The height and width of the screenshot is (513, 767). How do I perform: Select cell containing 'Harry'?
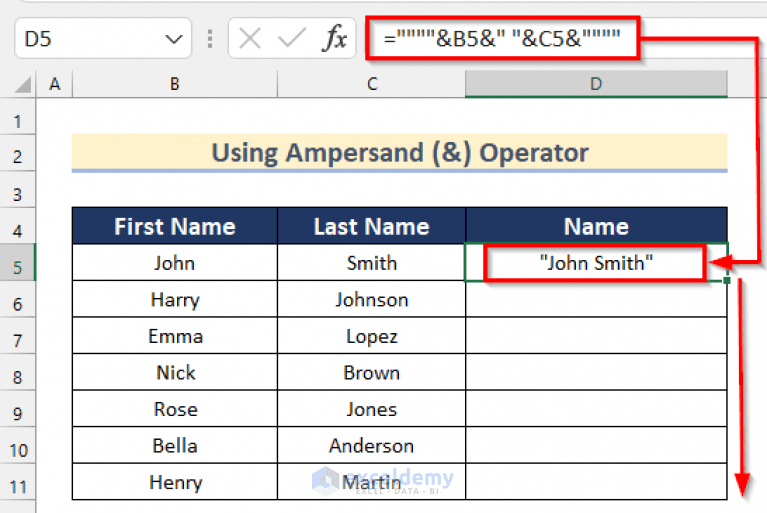coord(175,299)
